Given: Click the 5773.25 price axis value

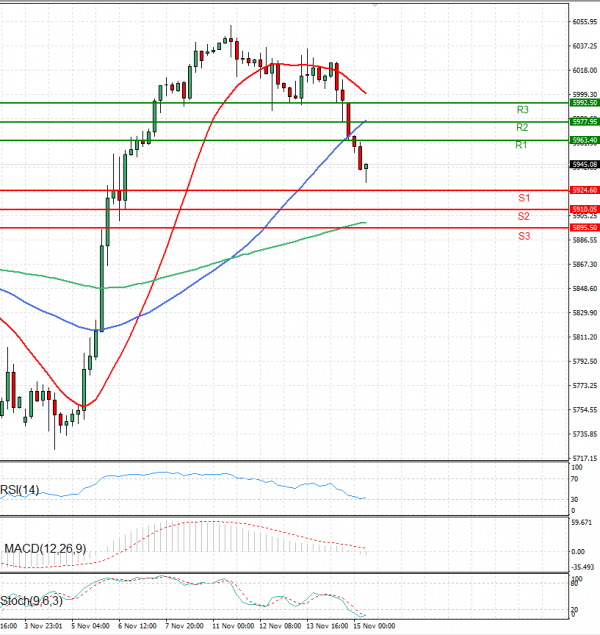Looking at the screenshot, I should point(585,386).
